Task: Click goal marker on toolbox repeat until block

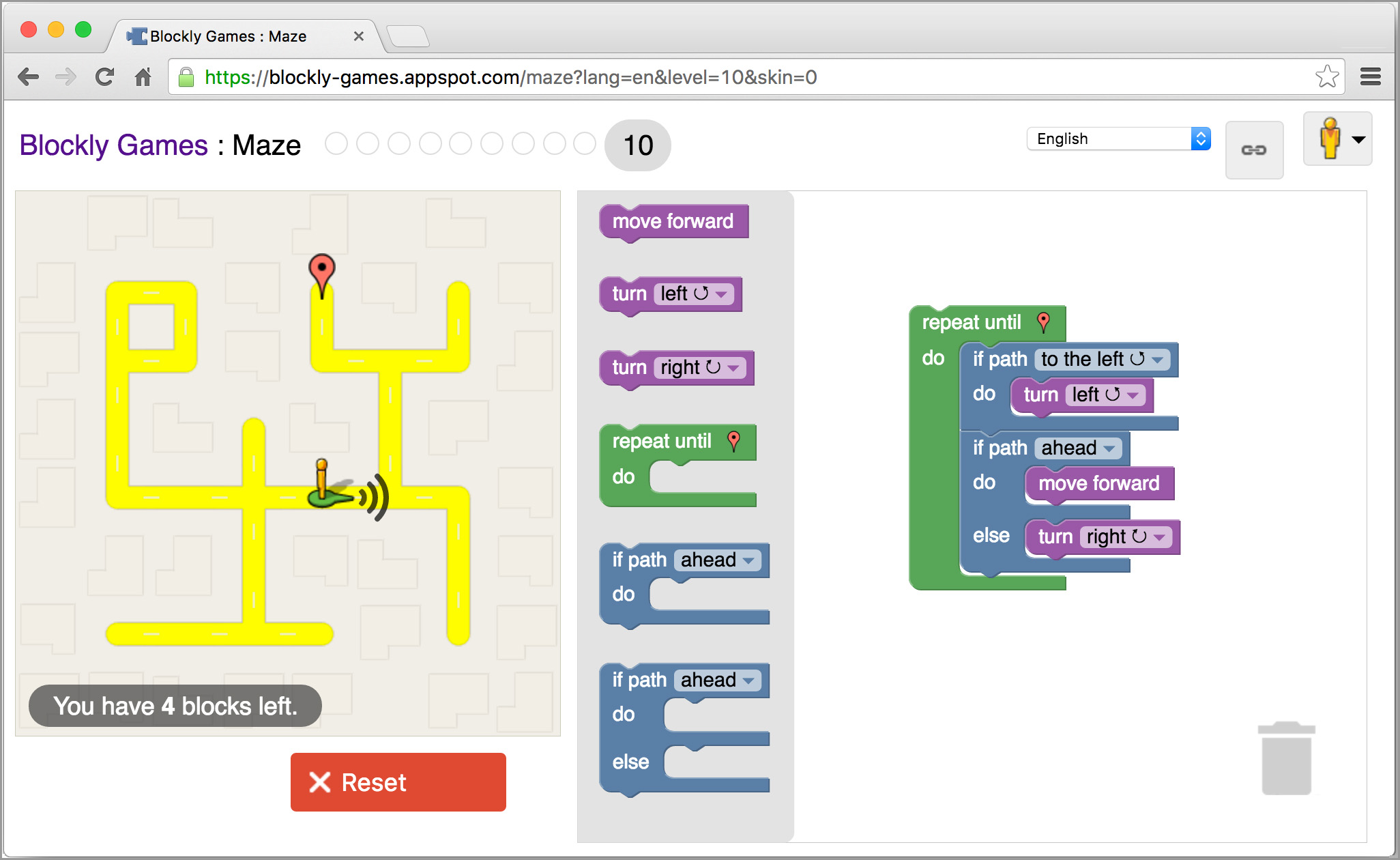Action: click(x=733, y=441)
